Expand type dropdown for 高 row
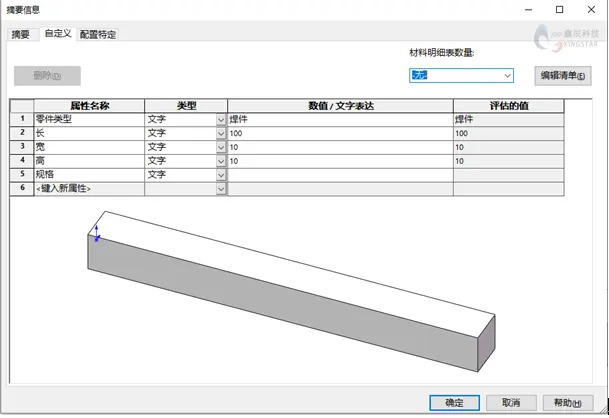The width and height of the screenshot is (609, 418). (221, 161)
